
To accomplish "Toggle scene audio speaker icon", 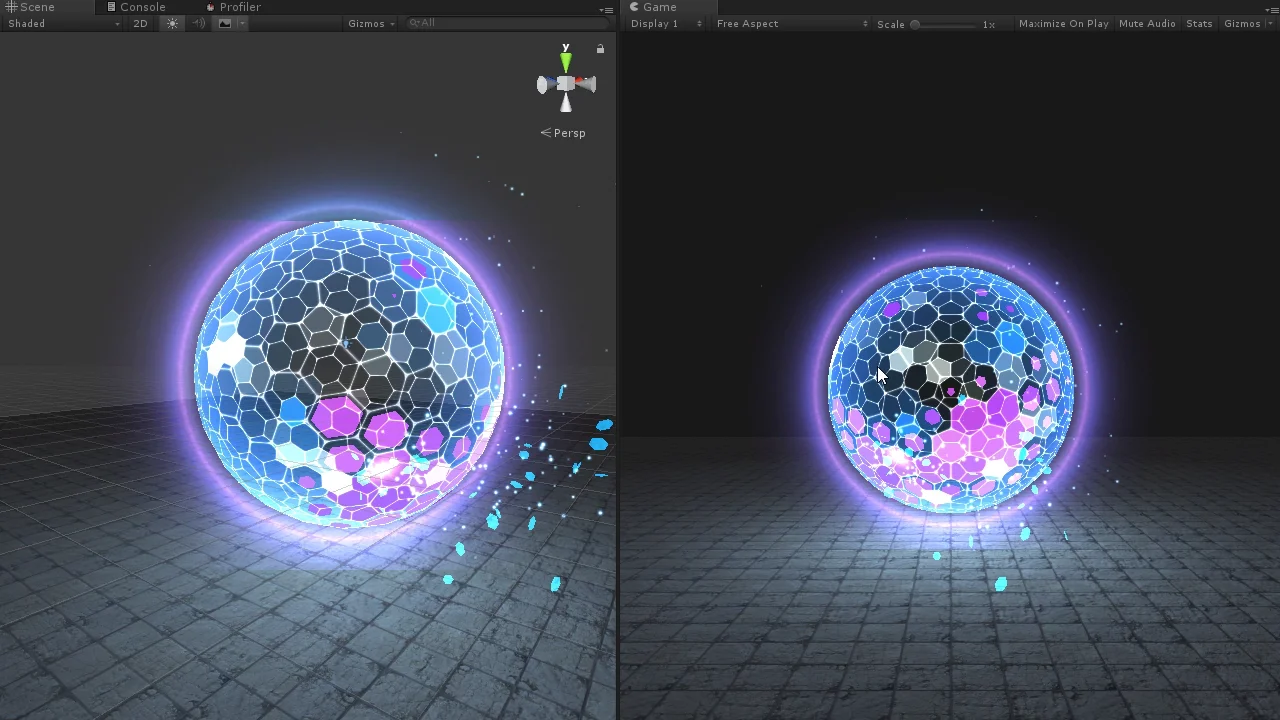I will [x=198, y=23].
